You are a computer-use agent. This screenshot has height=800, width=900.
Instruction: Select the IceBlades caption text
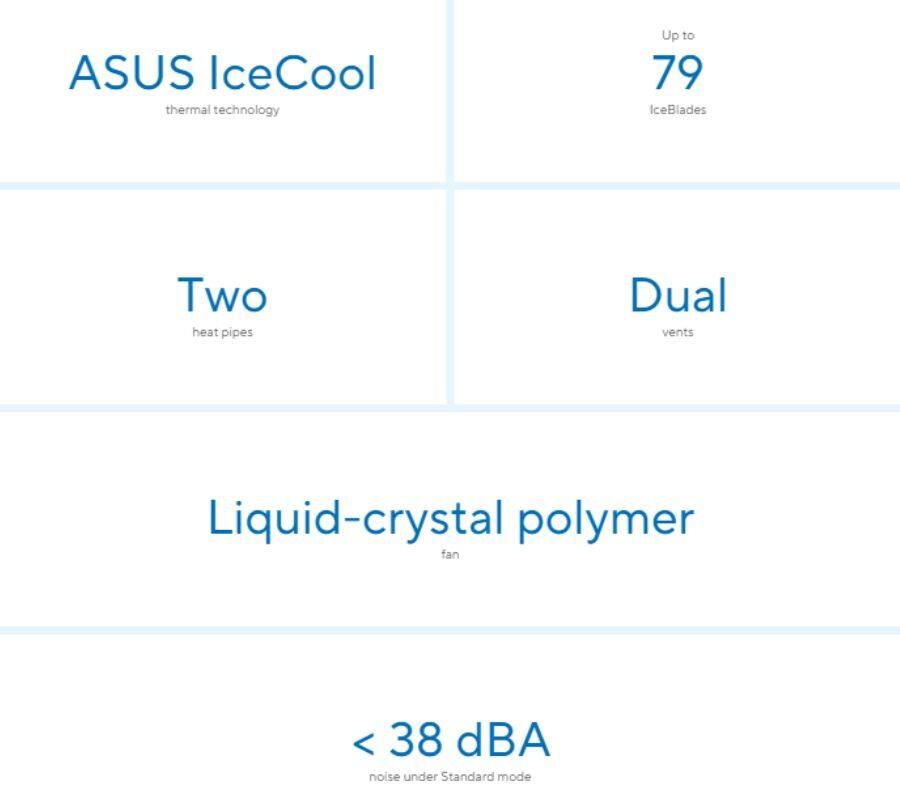tap(677, 110)
